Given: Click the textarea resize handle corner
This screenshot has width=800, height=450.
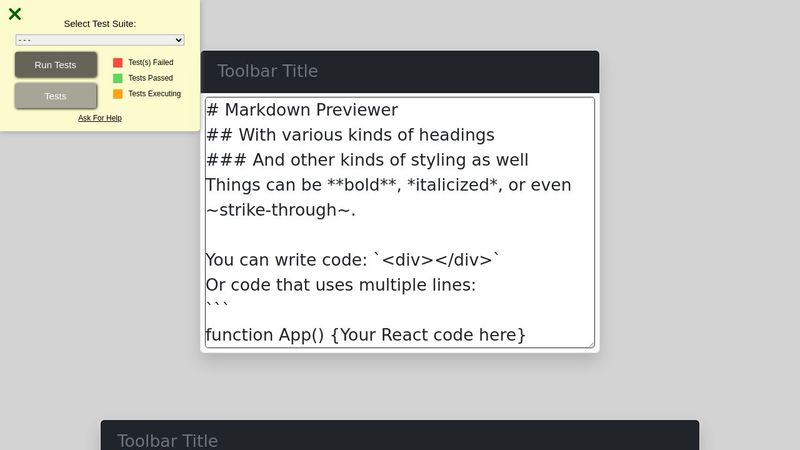Looking at the screenshot, I should 591,344.
